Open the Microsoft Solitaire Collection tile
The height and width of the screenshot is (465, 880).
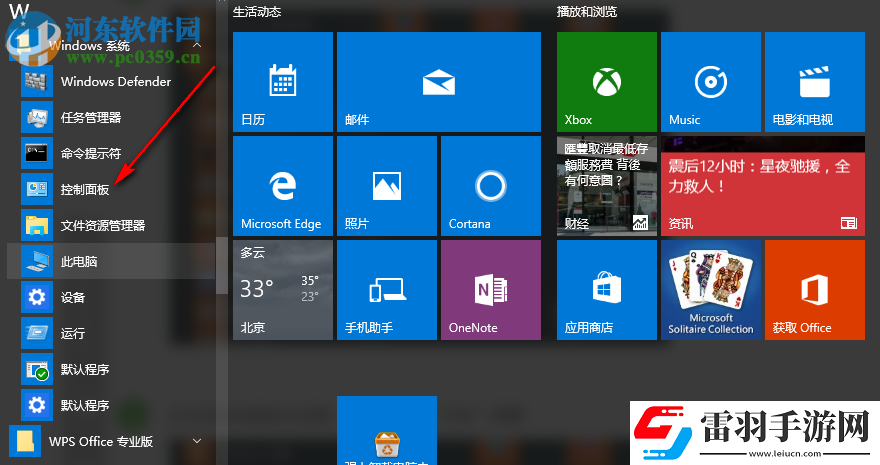(x=711, y=290)
